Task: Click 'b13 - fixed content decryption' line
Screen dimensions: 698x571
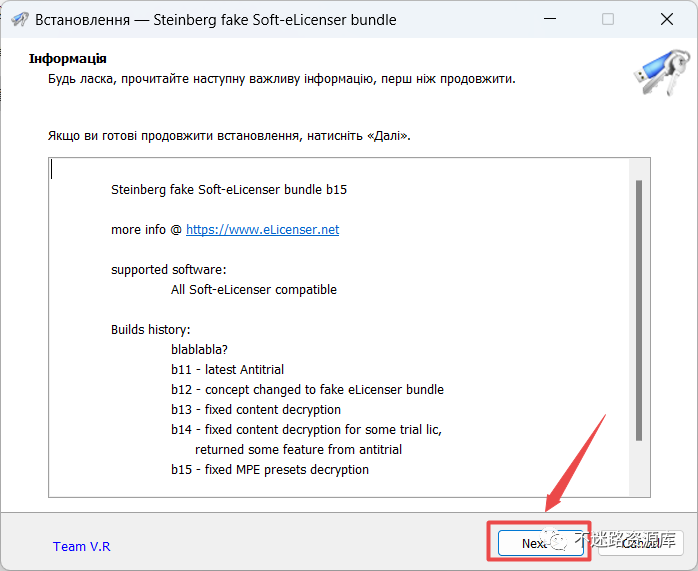Action: tap(256, 410)
